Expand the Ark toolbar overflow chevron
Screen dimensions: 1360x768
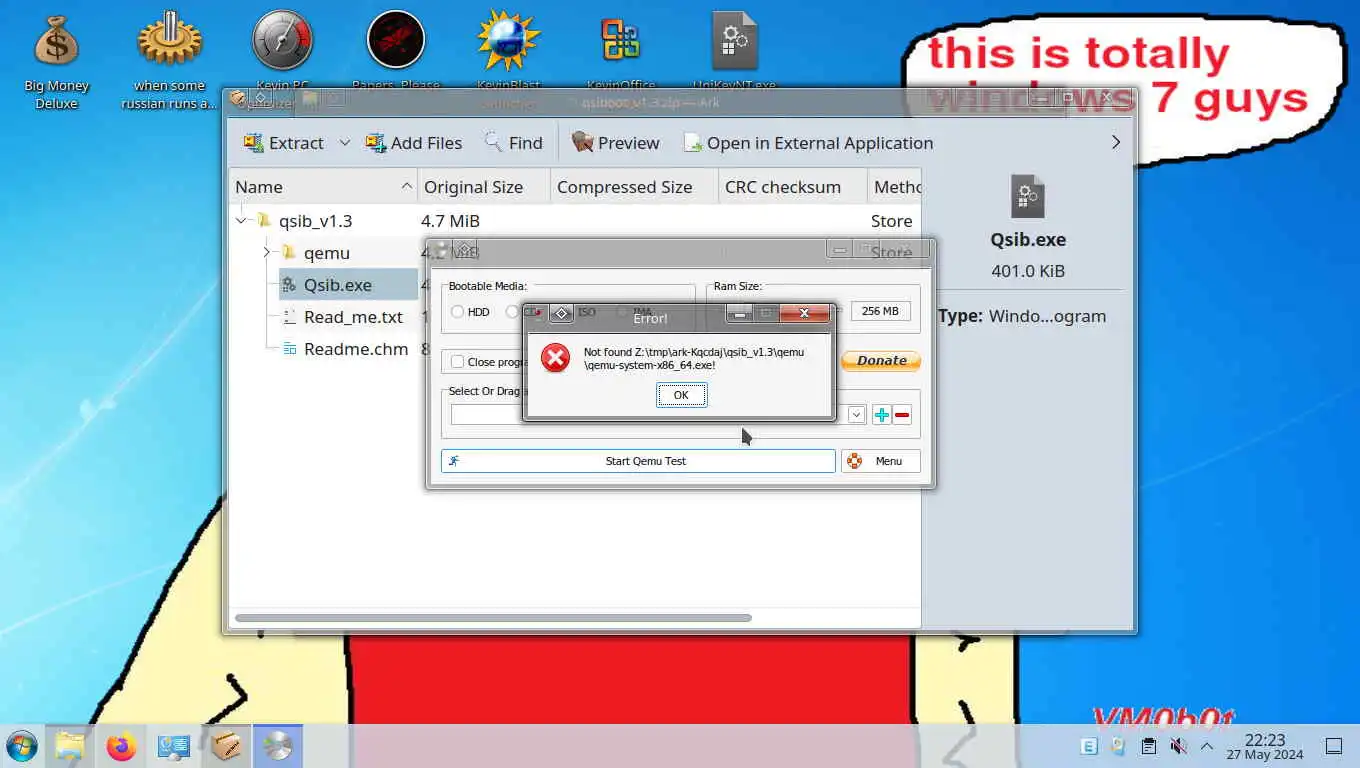[1116, 143]
